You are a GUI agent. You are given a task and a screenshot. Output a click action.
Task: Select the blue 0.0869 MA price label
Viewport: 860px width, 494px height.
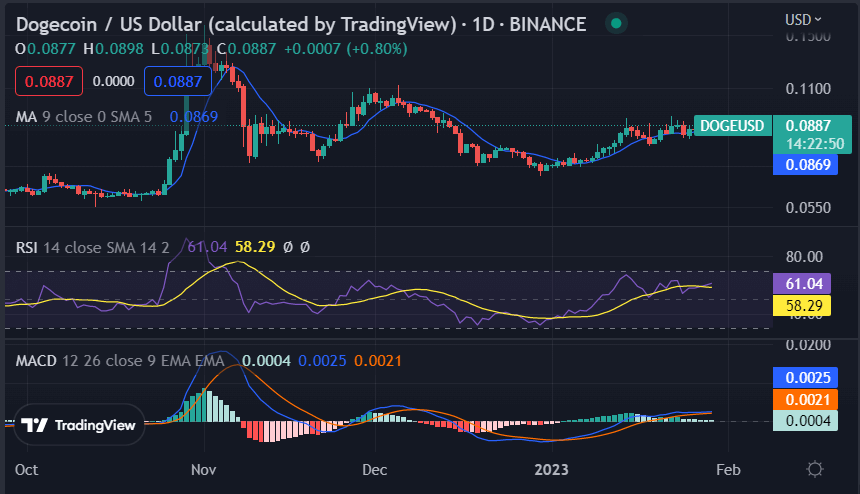[x=804, y=163]
